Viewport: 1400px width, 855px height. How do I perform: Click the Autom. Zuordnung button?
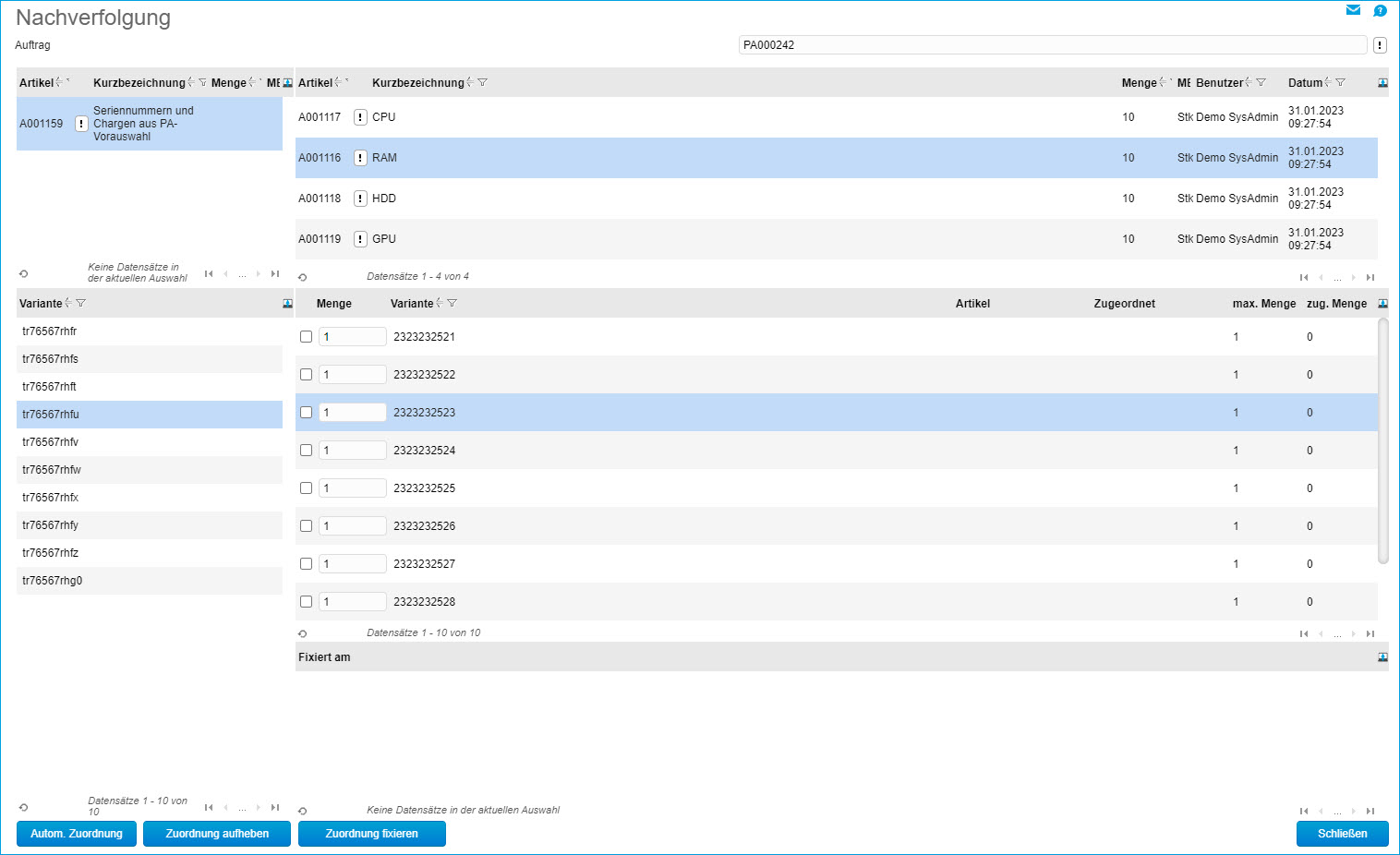point(77,834)
